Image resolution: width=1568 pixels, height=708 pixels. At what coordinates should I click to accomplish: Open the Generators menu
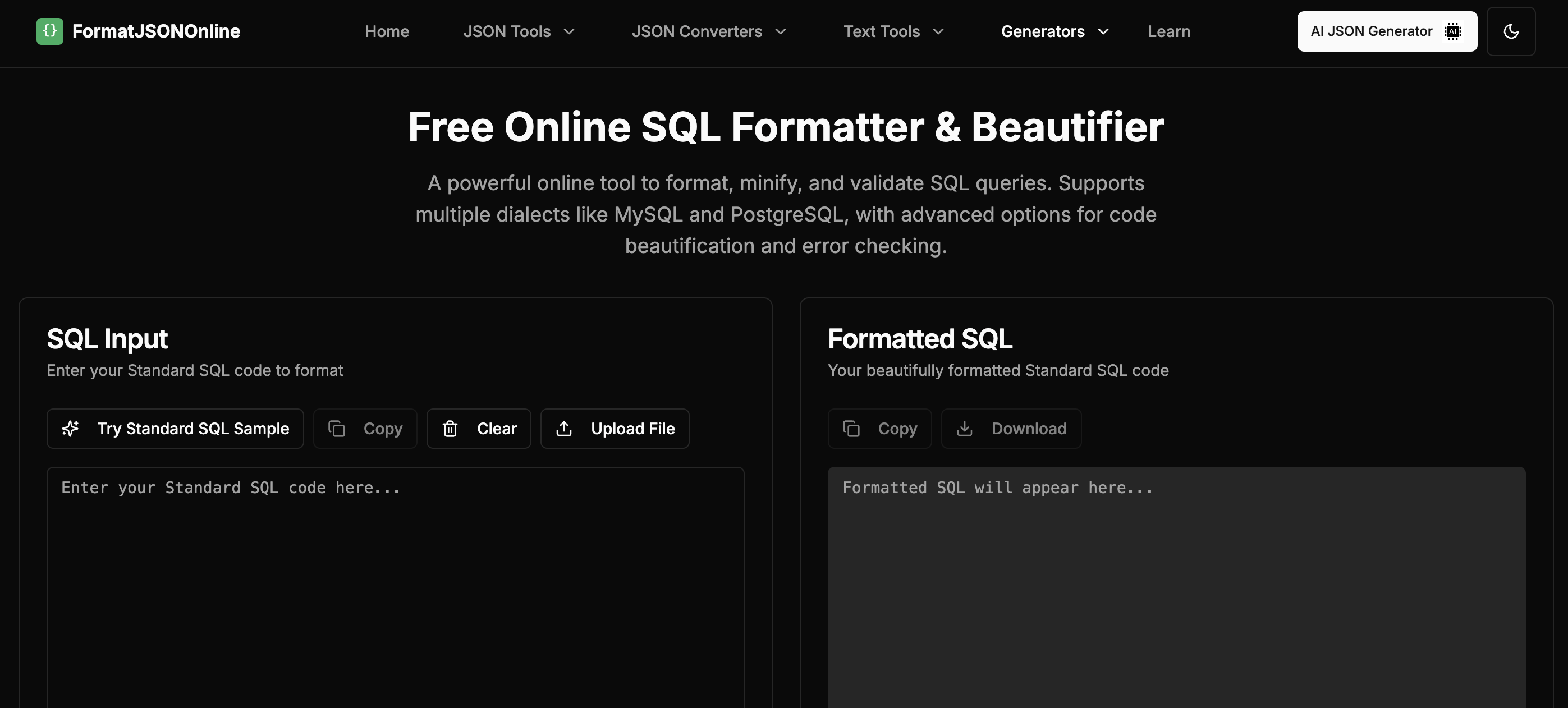[x=1055, y=31]
